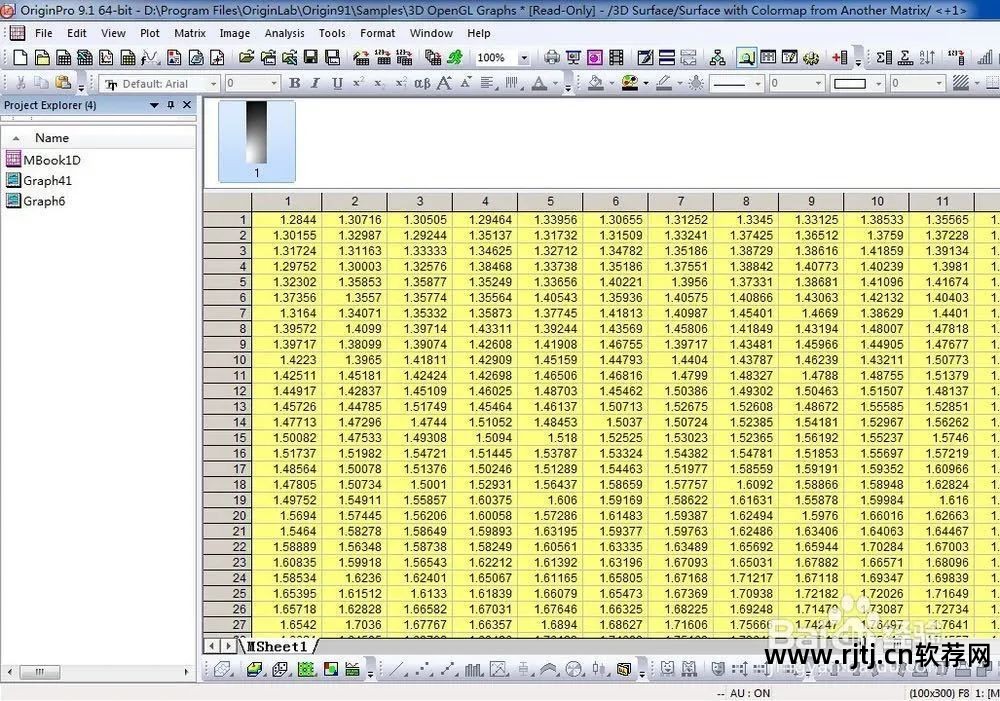Click the Sort A-Z icon
1000x701 pixels.
[x=927, y=58]
